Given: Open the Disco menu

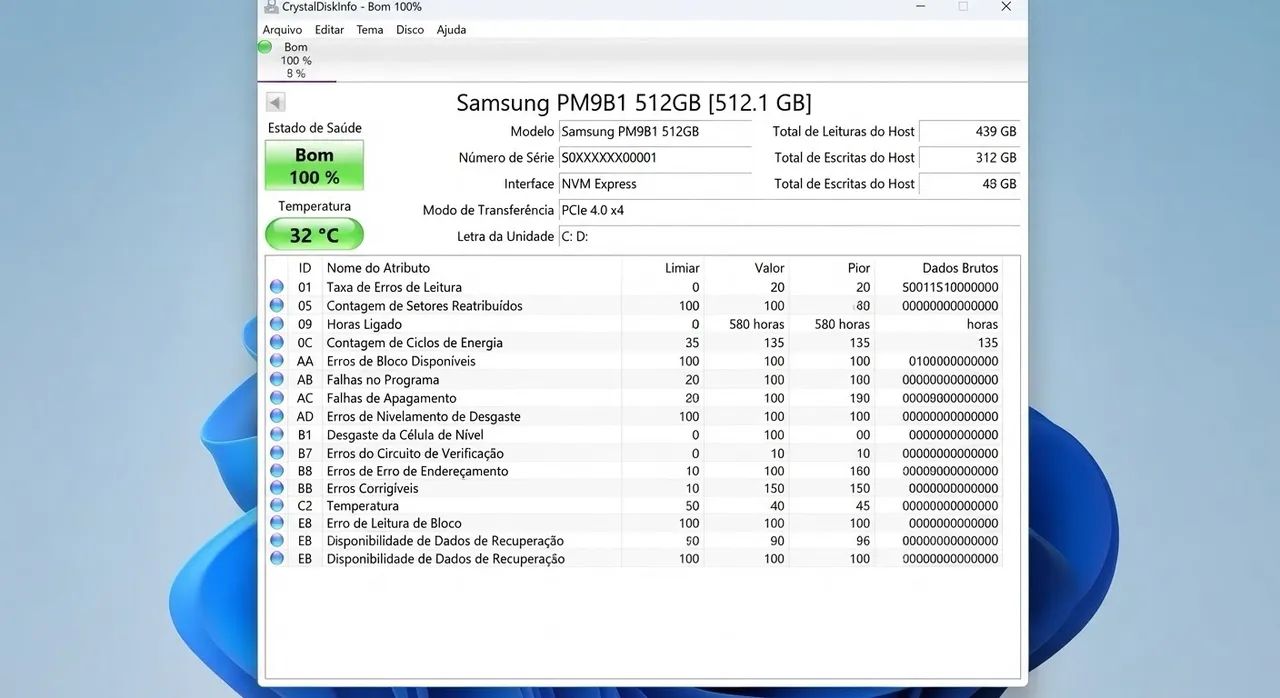Looking at the screenshot, I should (x=410, y=29).
